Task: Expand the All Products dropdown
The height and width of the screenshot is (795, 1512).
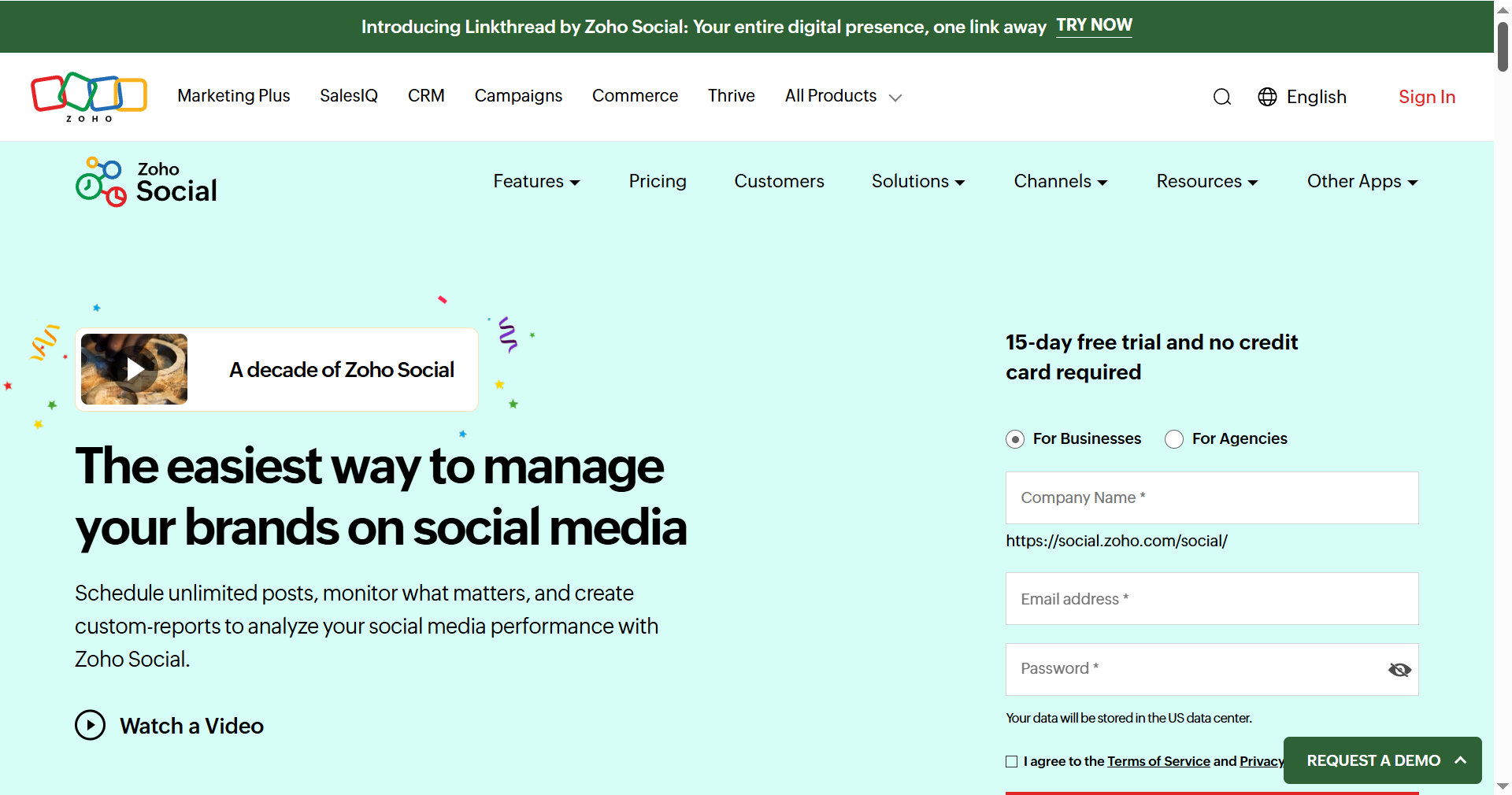Action: (x=843, y=96)
